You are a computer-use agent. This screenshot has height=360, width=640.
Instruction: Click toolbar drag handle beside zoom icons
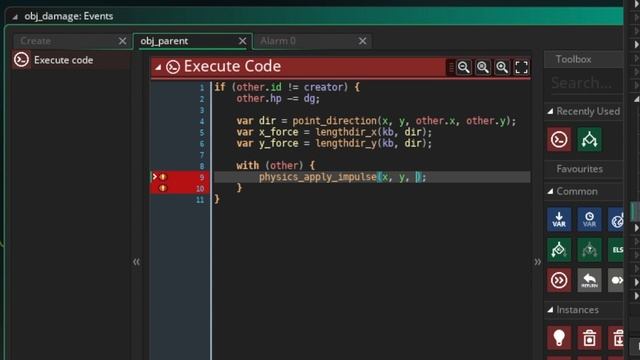click(x=451, y=67)
